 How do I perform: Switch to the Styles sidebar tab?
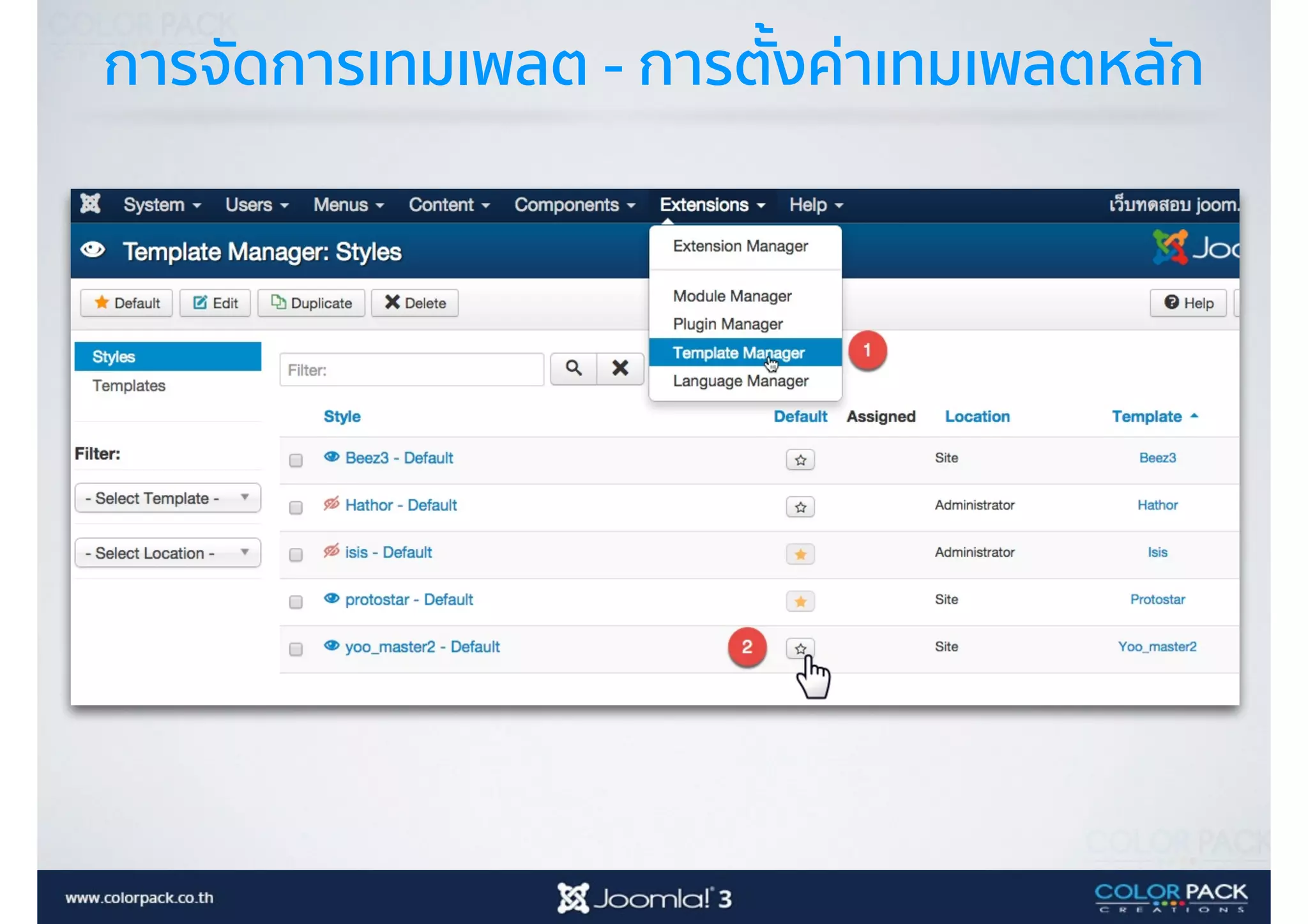[x=168, y=356]
